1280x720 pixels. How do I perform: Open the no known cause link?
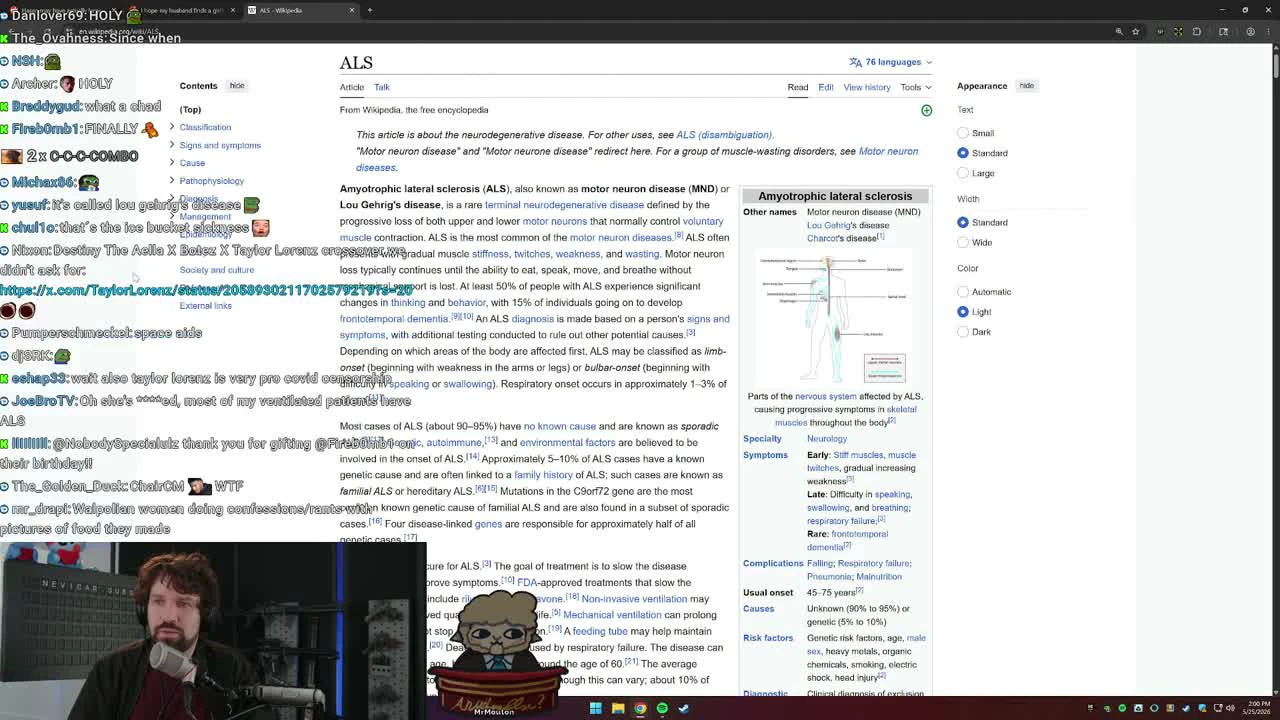coord(560,426)
